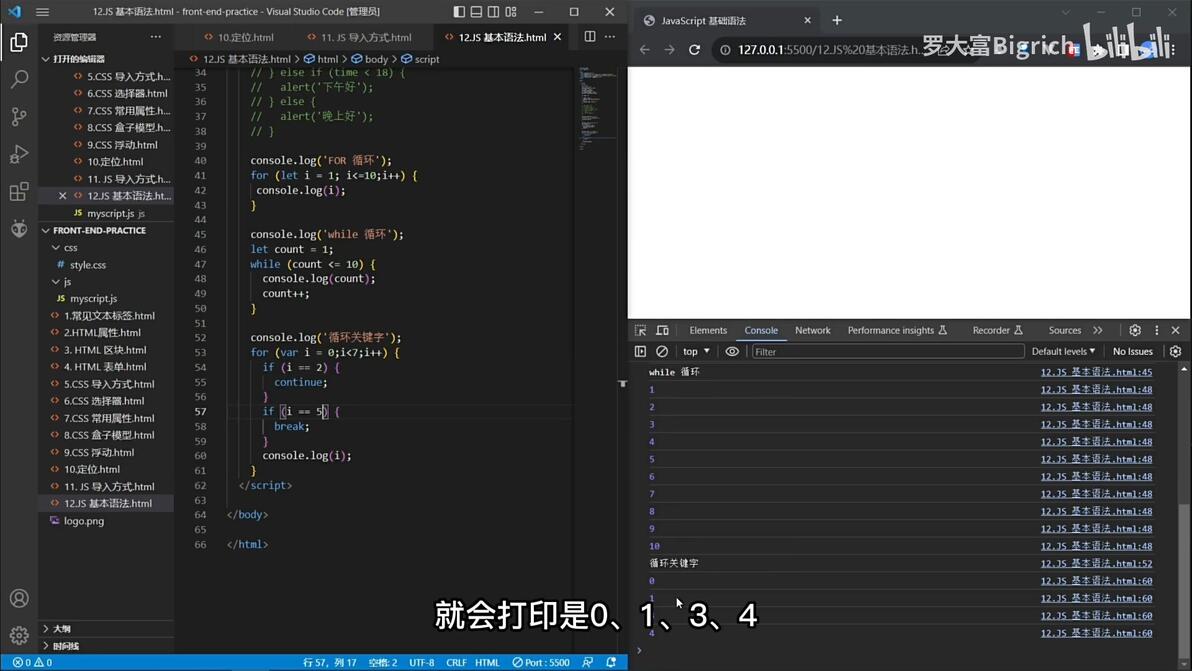Click the console Filter field
This screenshot has width=1192, height=671.
coord(887,352)
